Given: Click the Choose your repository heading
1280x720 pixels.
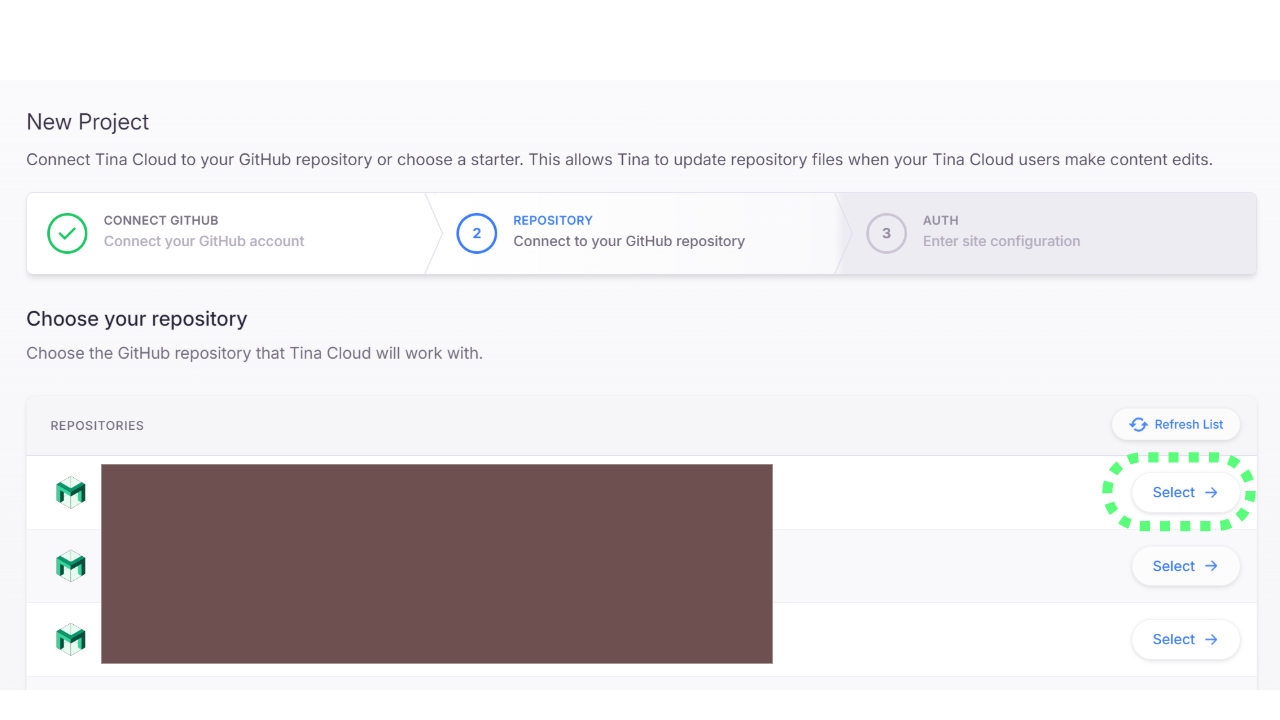Looking at the screenshot, I should [x=137, y=319].
